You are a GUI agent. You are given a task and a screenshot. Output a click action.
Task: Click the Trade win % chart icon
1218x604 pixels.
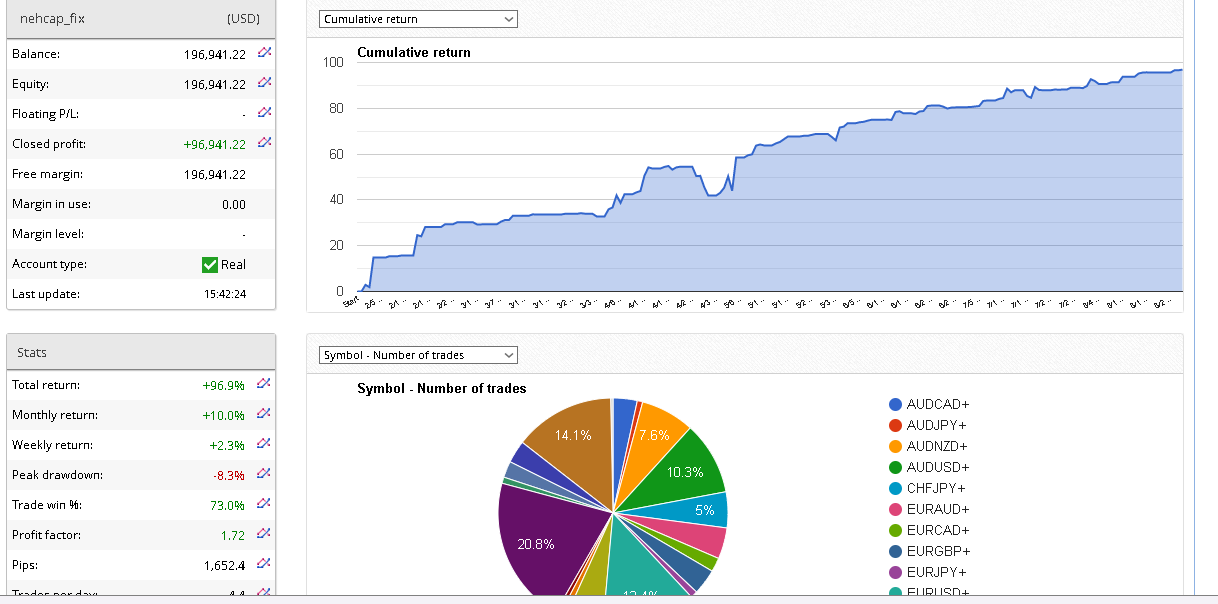click(264, 504)
